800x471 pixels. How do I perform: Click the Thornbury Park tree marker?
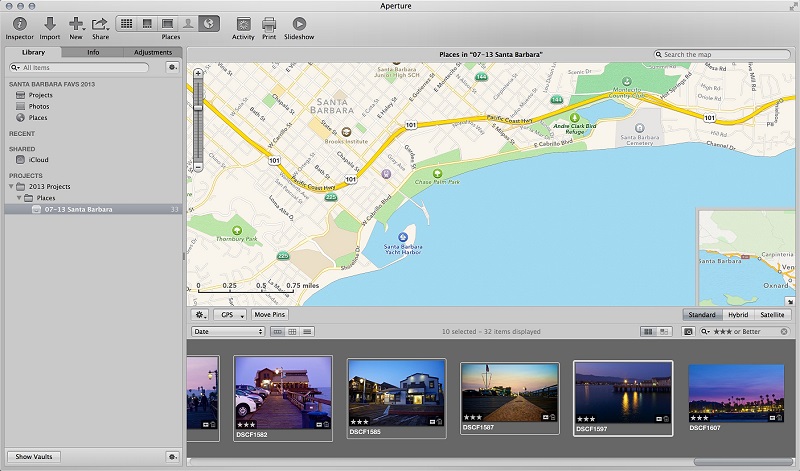coord(237,231)
